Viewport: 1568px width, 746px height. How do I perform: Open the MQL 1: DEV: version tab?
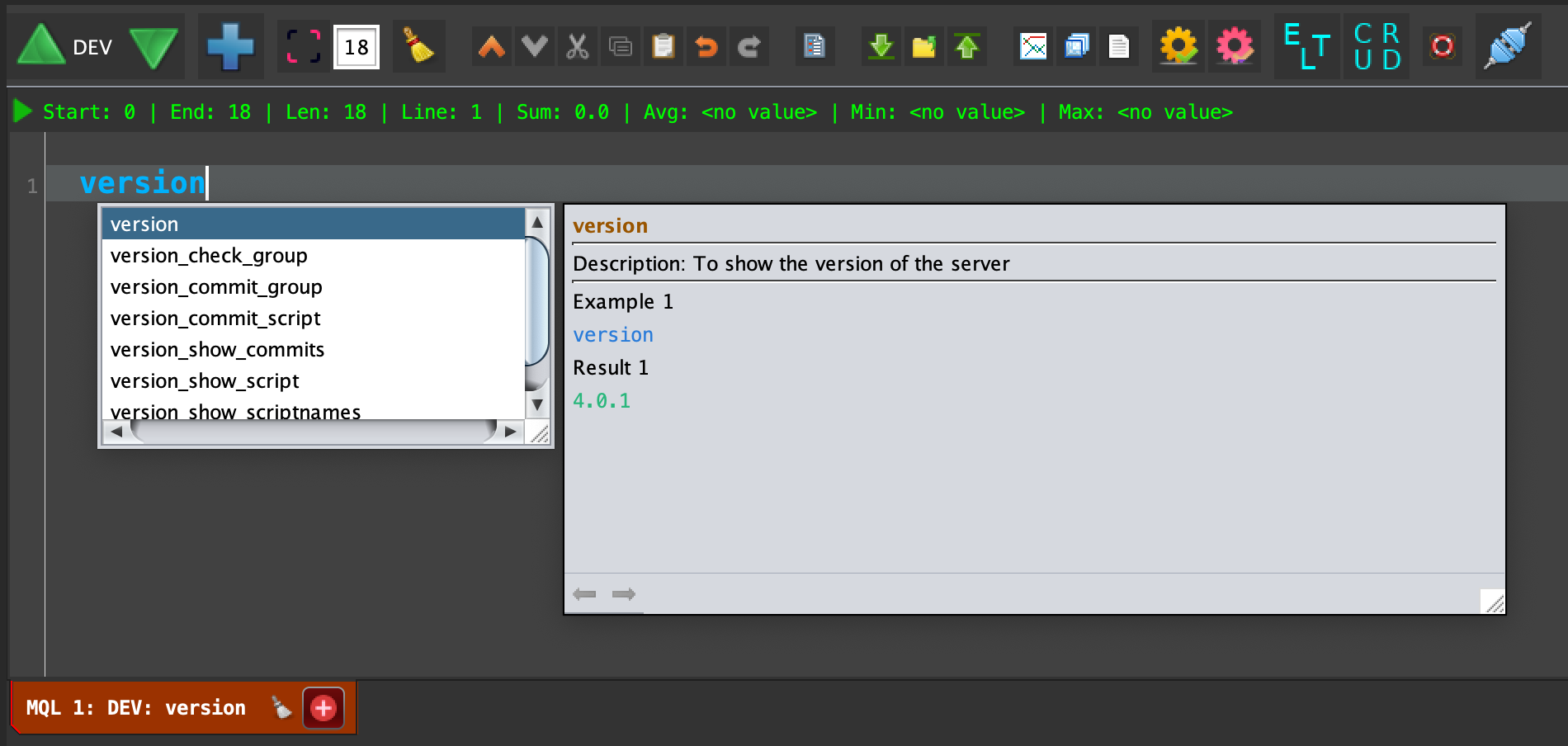point(136,708)
